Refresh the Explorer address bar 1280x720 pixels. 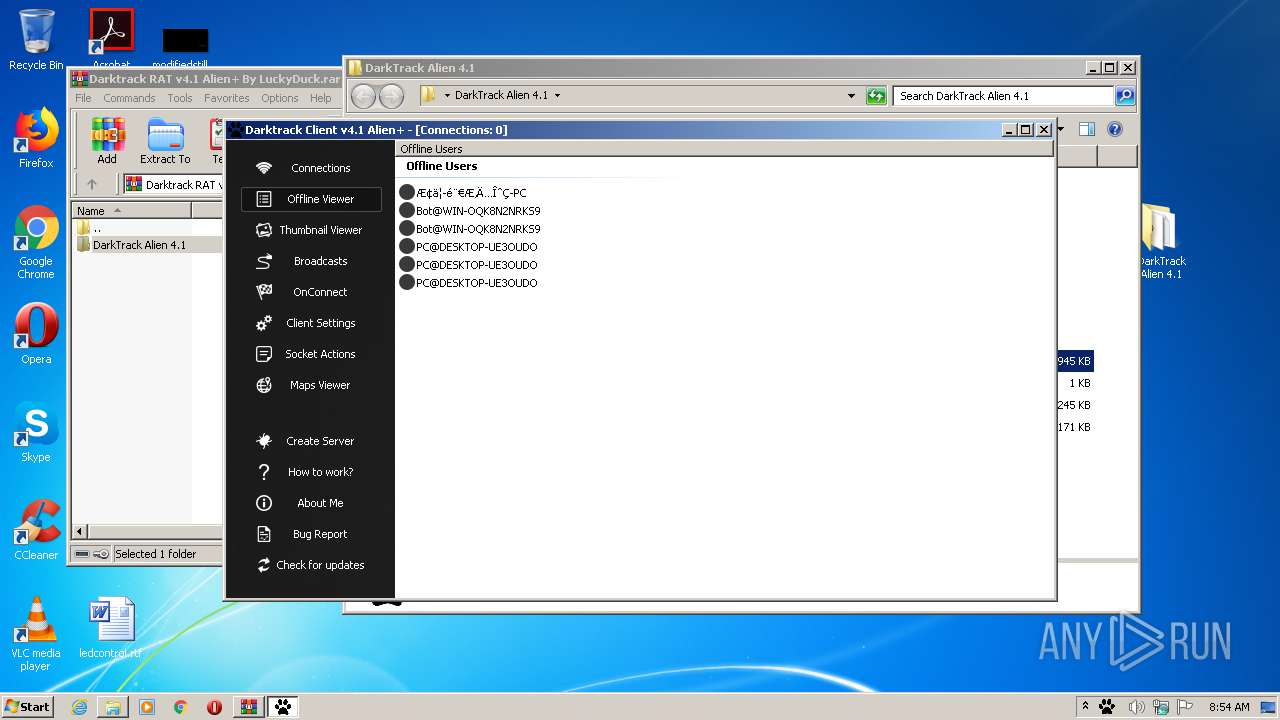[x=876, y=96]
